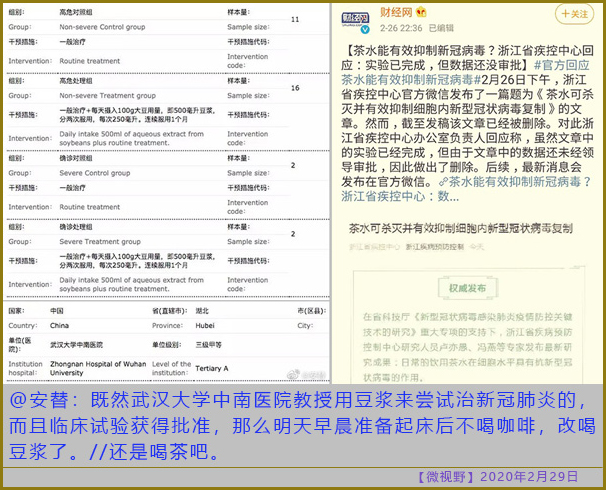Screen dimensions: 606x490
Task: Click 高危对照组 group name
Action: [76, 12]
